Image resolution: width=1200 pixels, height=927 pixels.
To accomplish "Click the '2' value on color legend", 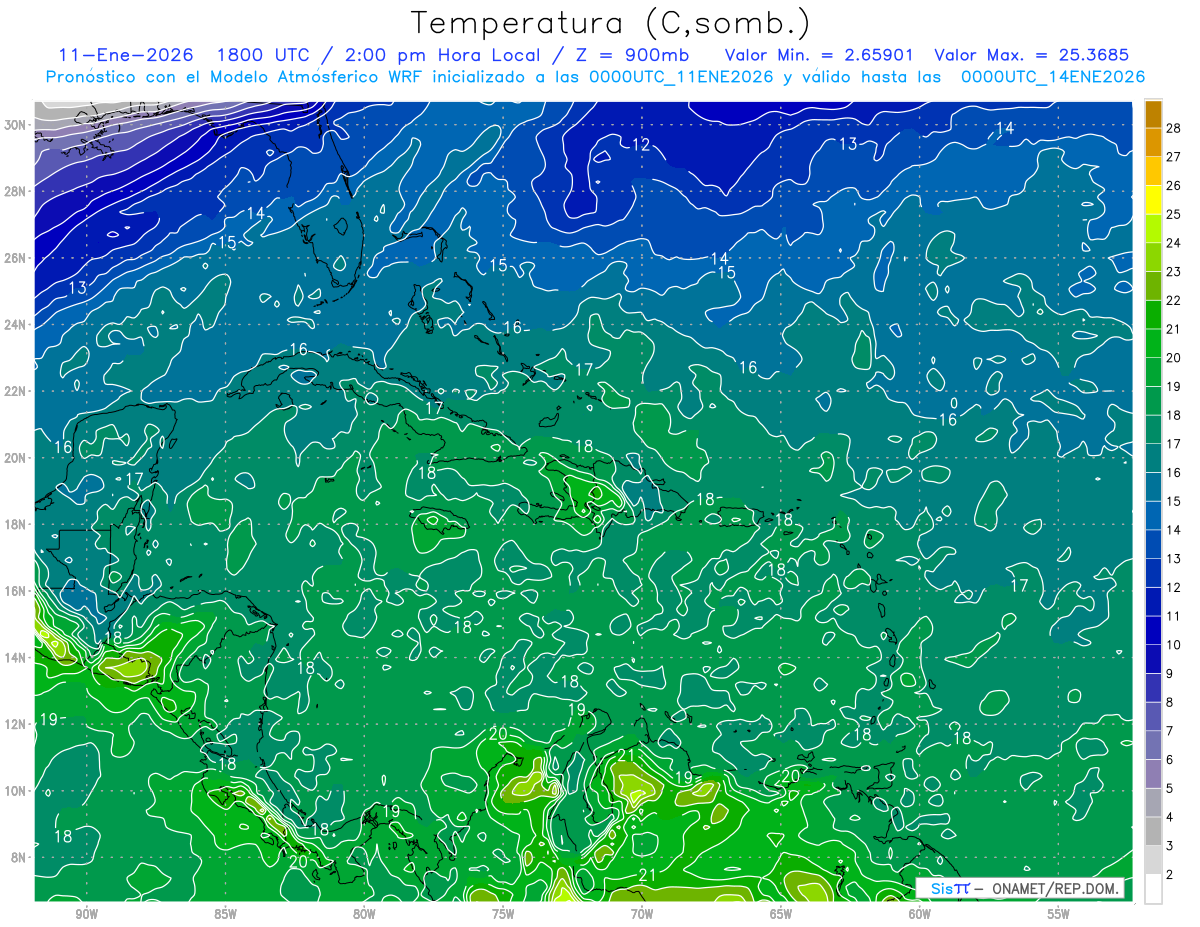I will pos(1170,875).
